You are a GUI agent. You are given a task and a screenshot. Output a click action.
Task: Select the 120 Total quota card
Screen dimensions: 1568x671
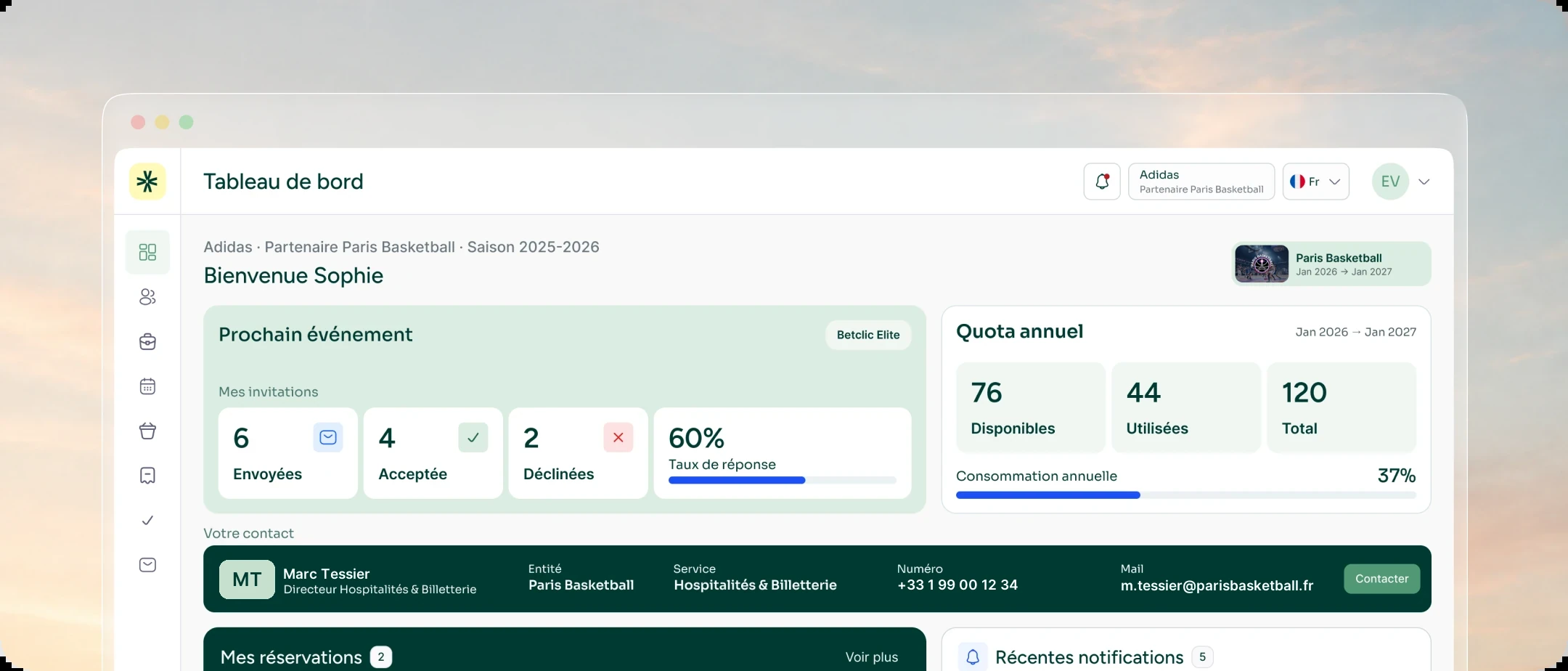[x=1342, y=407]
